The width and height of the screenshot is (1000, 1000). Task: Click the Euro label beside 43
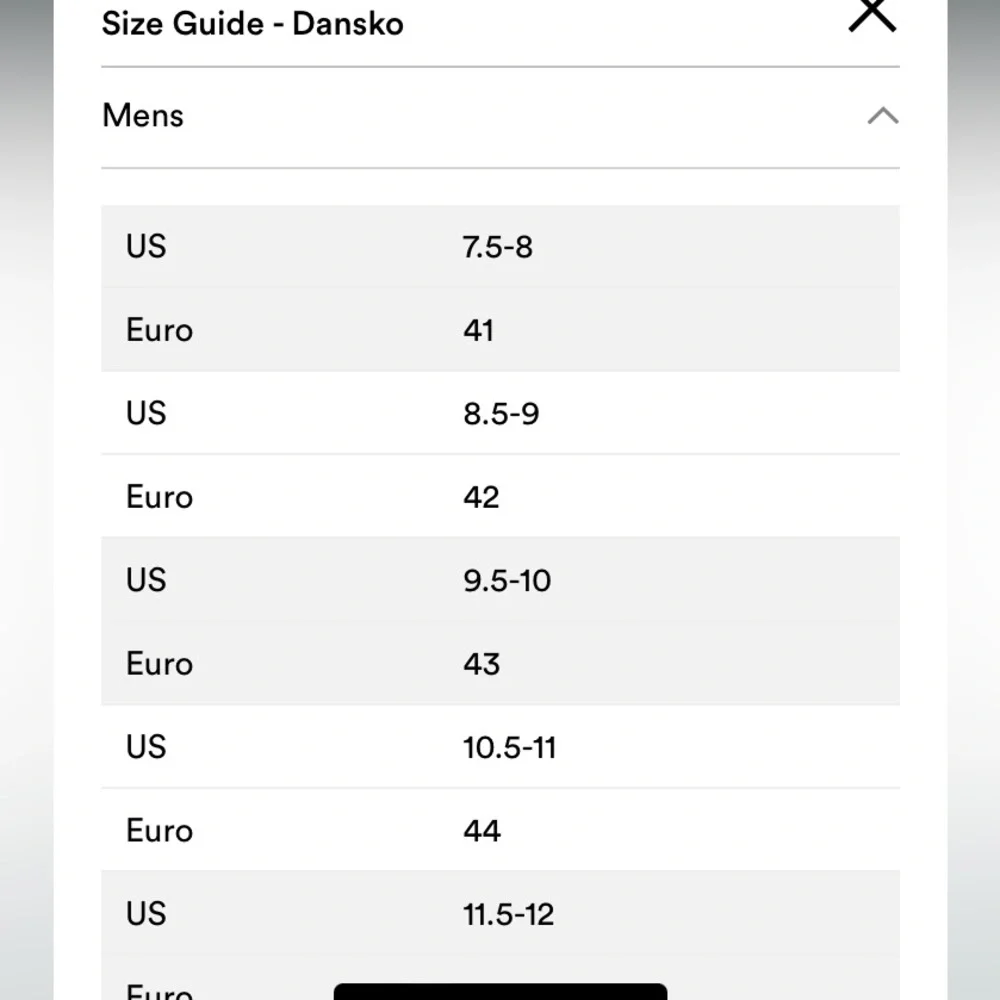[x=159, y=664]
